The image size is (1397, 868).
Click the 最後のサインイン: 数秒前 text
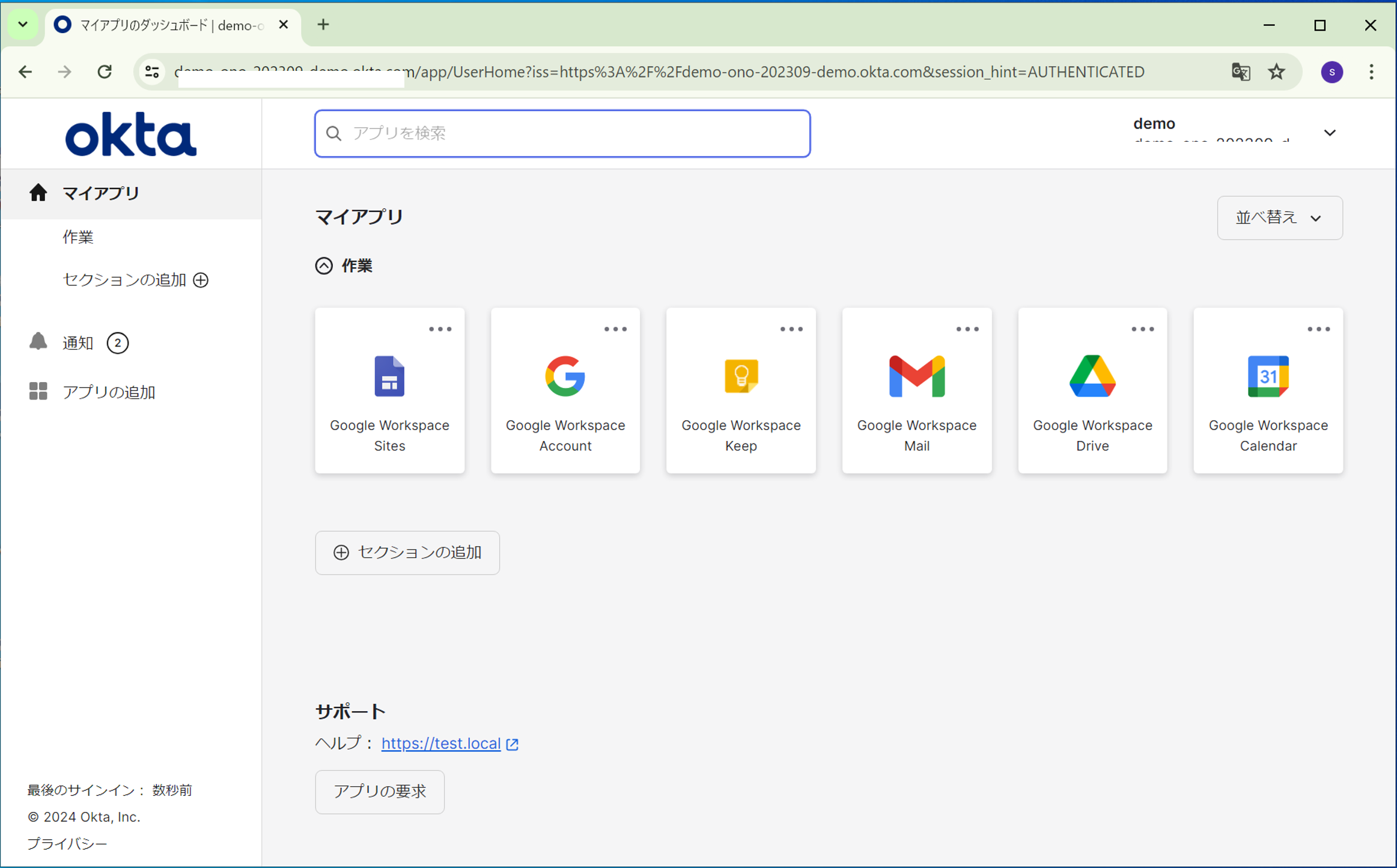tap(110, 790)
